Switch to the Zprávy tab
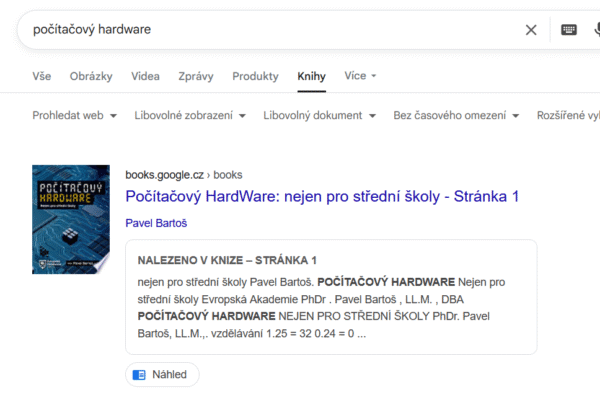Screen dimensions: 600x400 click(x=196, y=76)
